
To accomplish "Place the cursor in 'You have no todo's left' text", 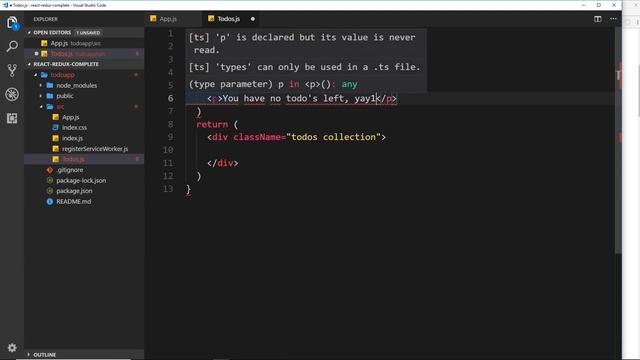I will tap(282, 98).
